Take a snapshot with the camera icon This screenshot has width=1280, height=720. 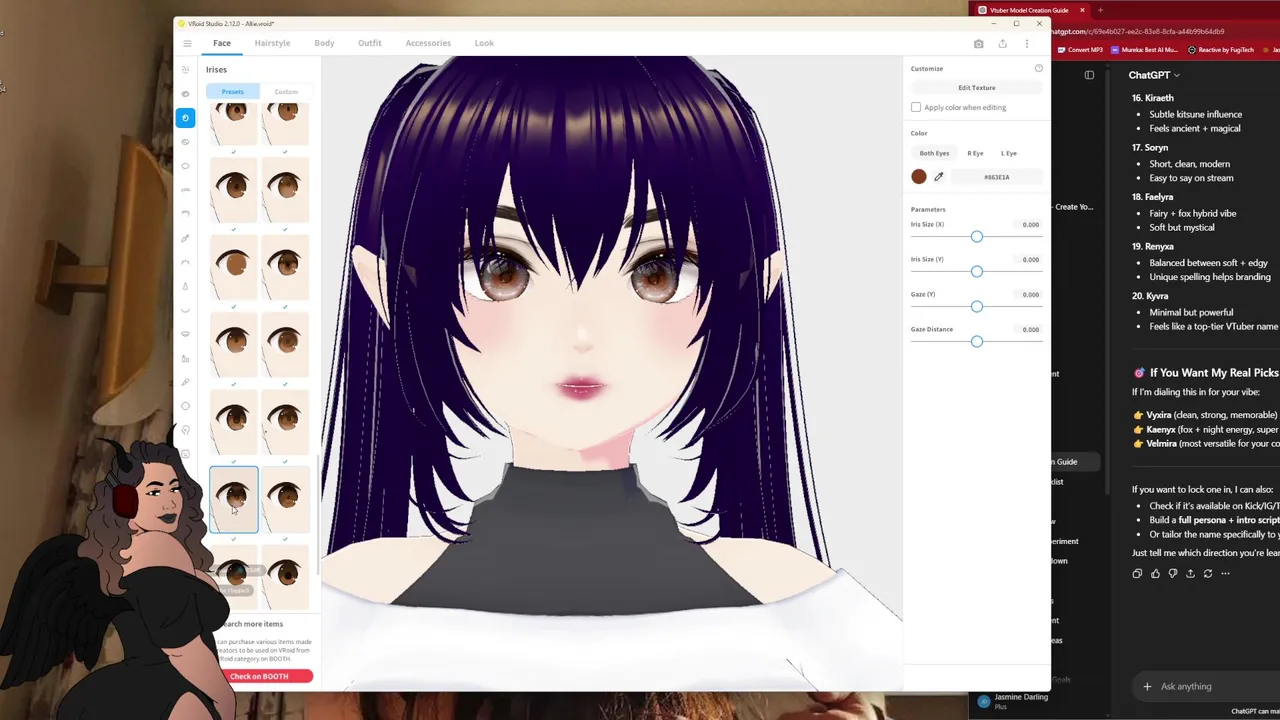click(x=978, y=43)
